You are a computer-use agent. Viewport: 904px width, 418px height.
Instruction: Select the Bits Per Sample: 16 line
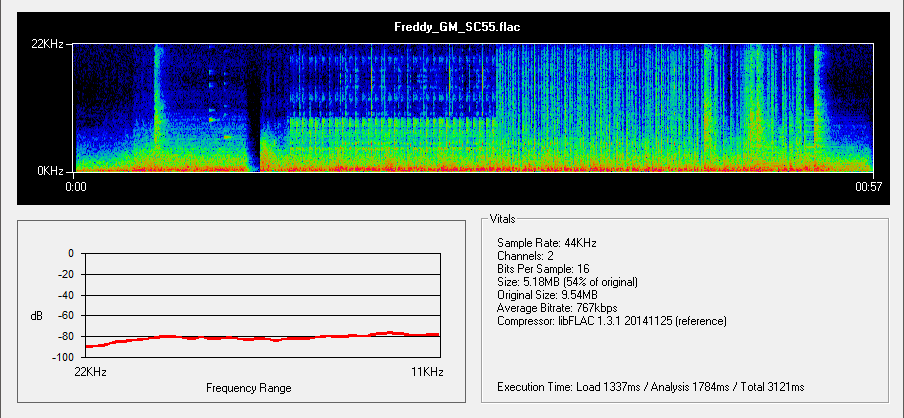click(550, 269)
